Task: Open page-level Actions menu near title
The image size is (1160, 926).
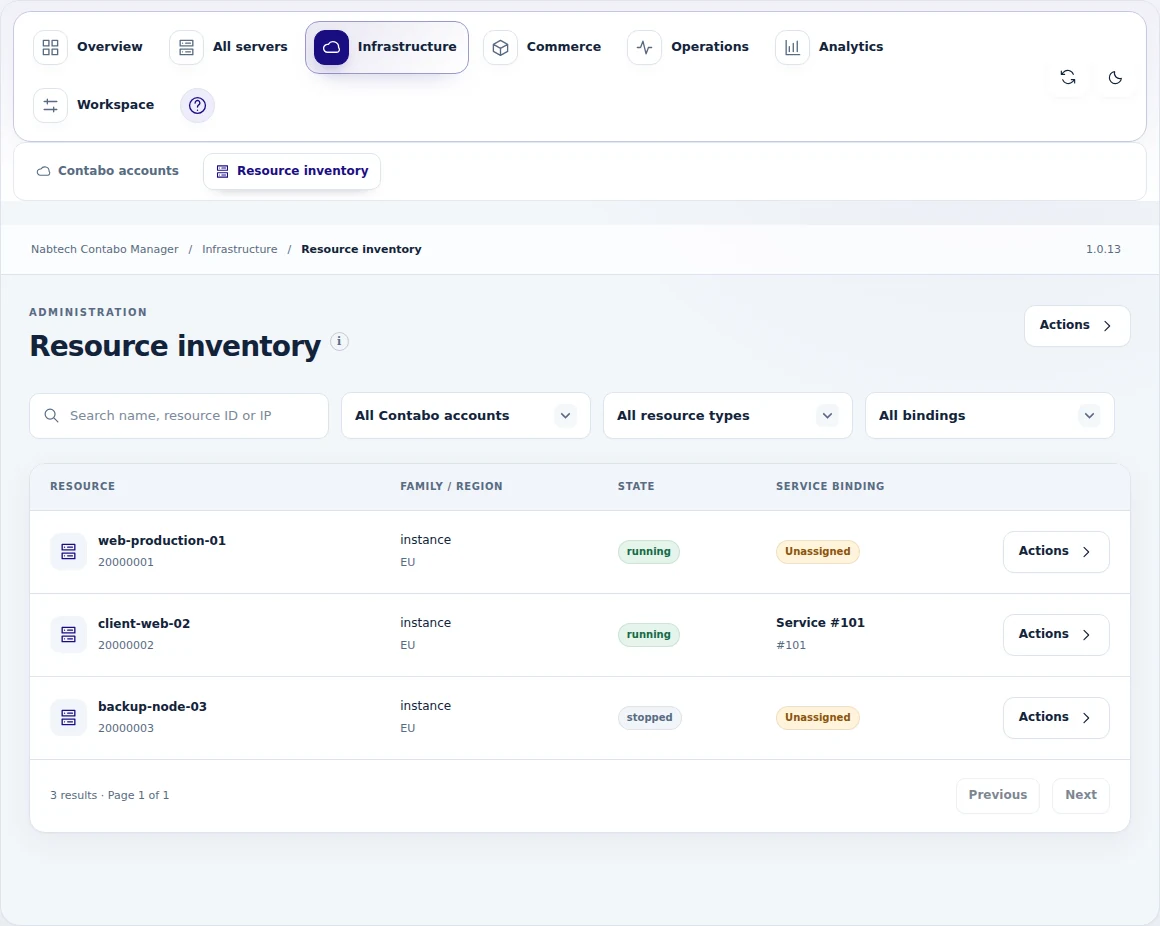Action: click(x=1077, y=325)
